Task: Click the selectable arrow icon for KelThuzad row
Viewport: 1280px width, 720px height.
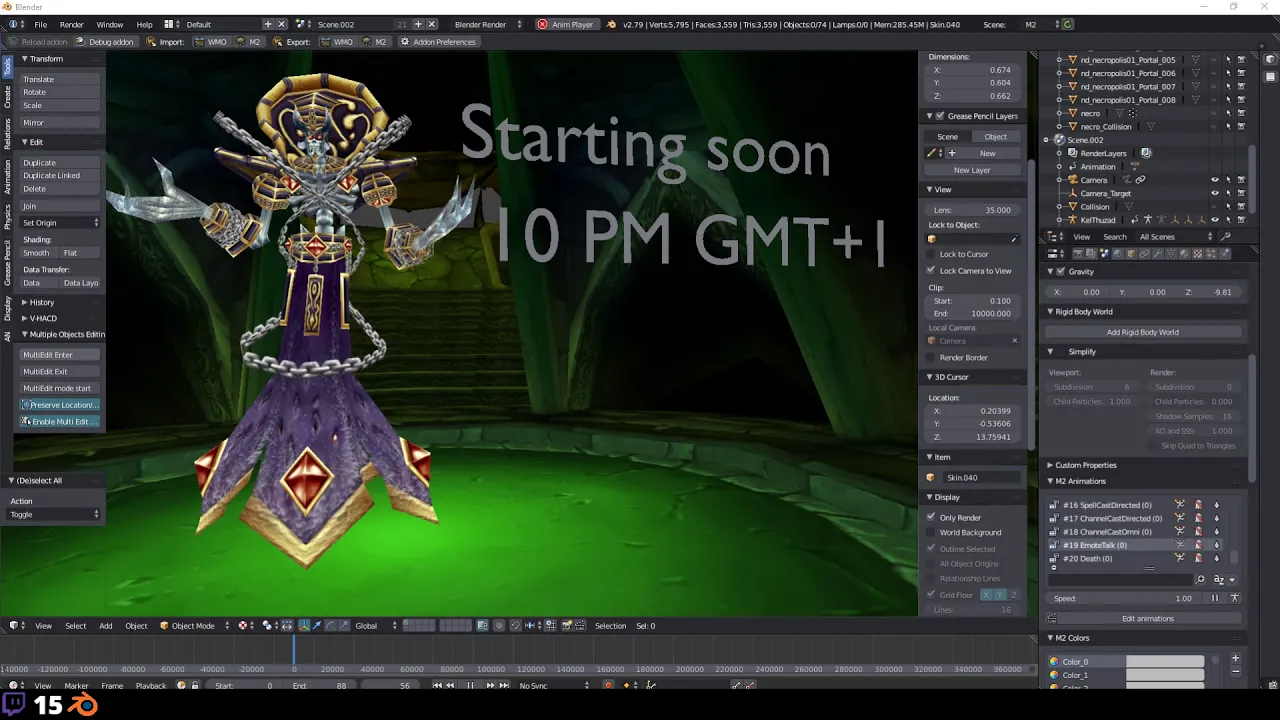Action: (1228, 219)
